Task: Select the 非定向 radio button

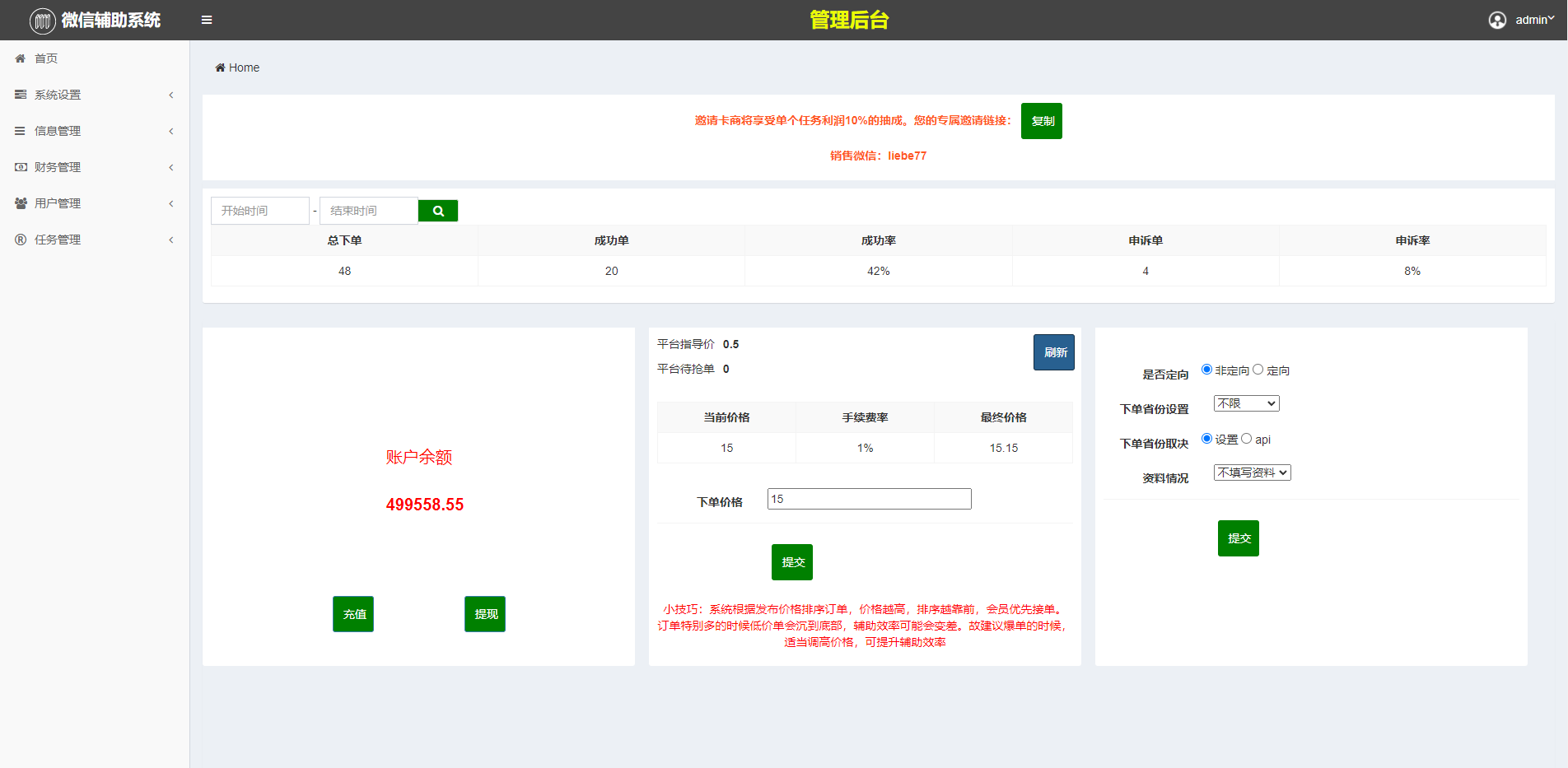Action: (1206, 369)
